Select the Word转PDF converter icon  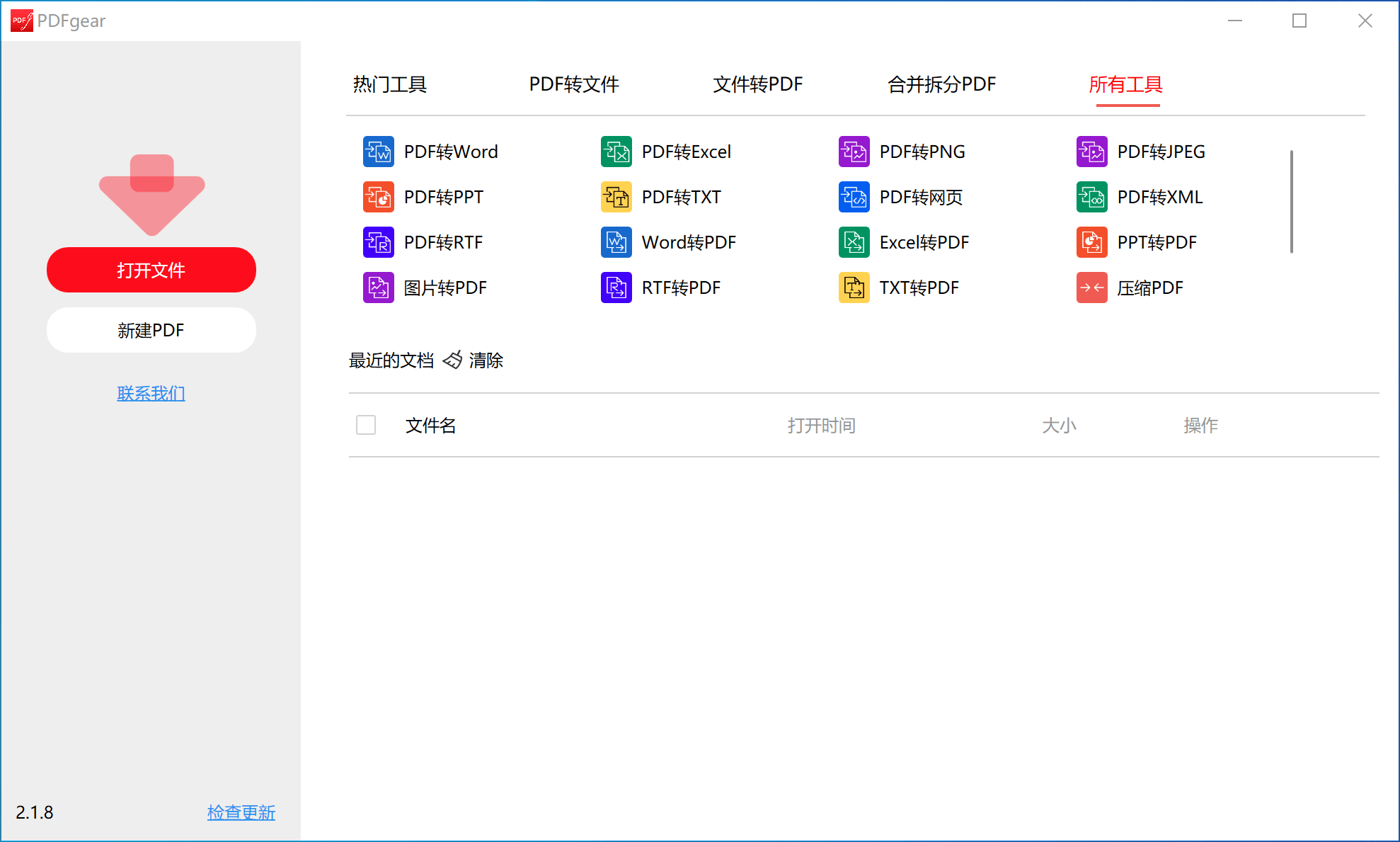pos(616,242)
